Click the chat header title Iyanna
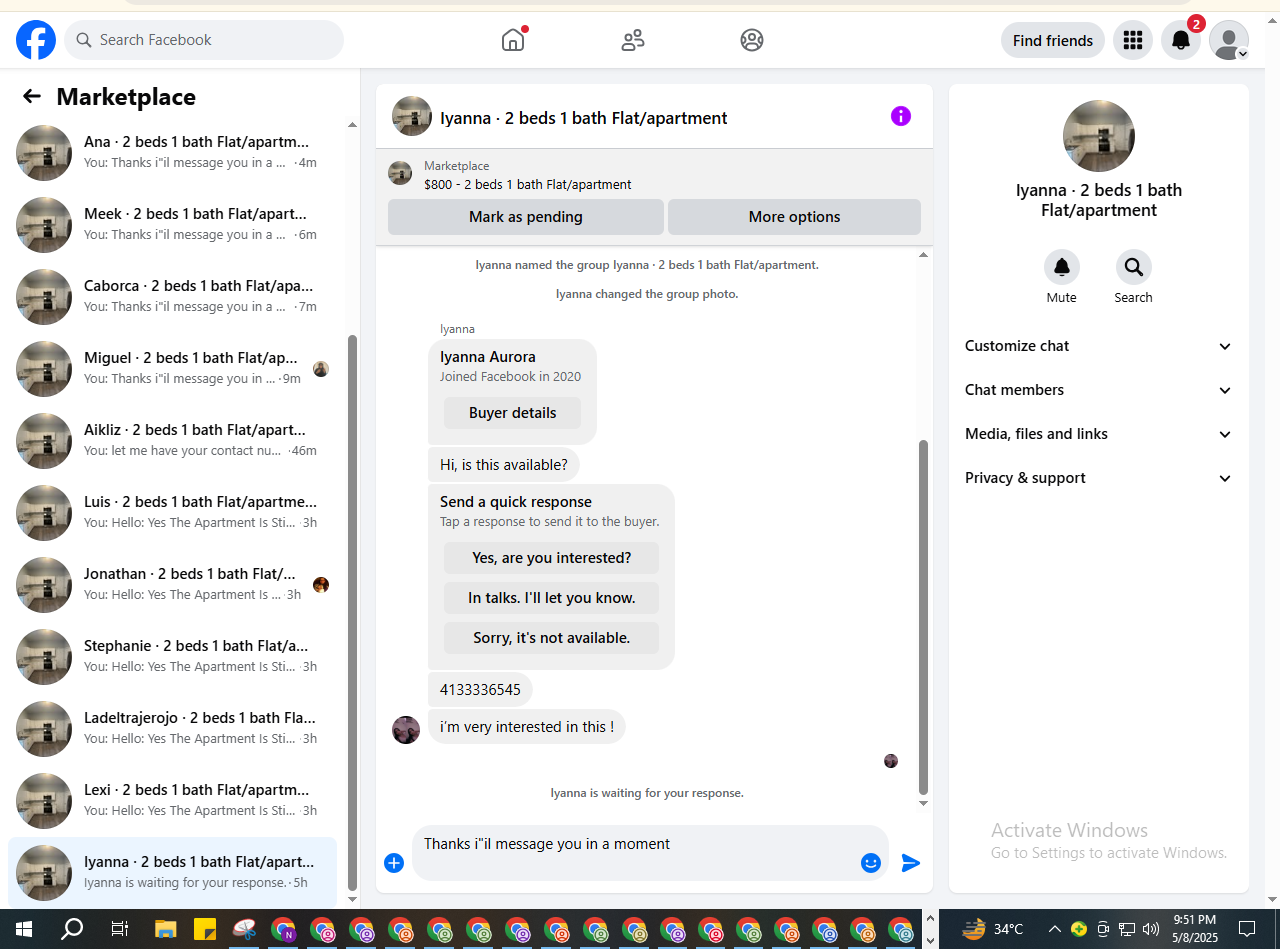The height and width of the screenshot is (949, 1280). (x=584, y=118)
